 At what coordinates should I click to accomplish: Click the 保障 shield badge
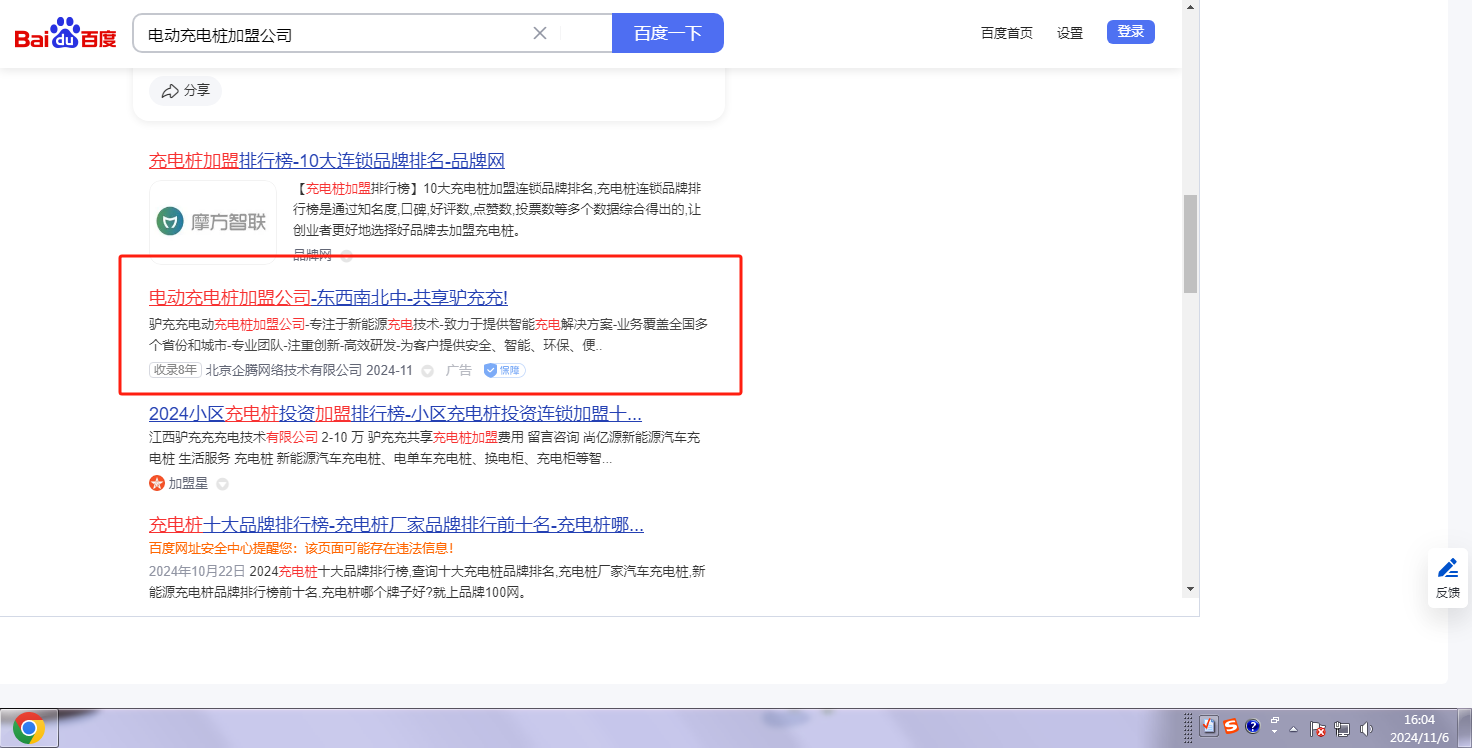pyautogui.click(x=505, y=370)
